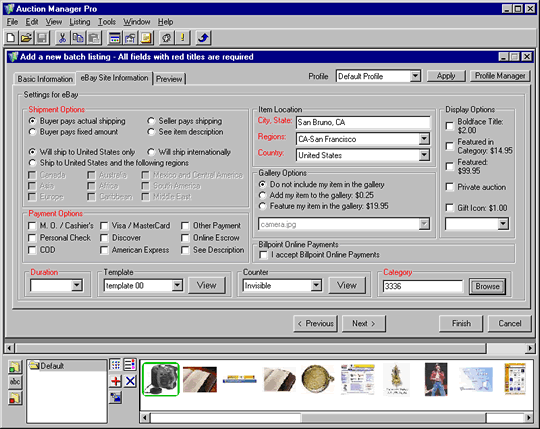The image size is (540, 429).
Task: Select the camera image thumbnail
Action: (161, 379)
